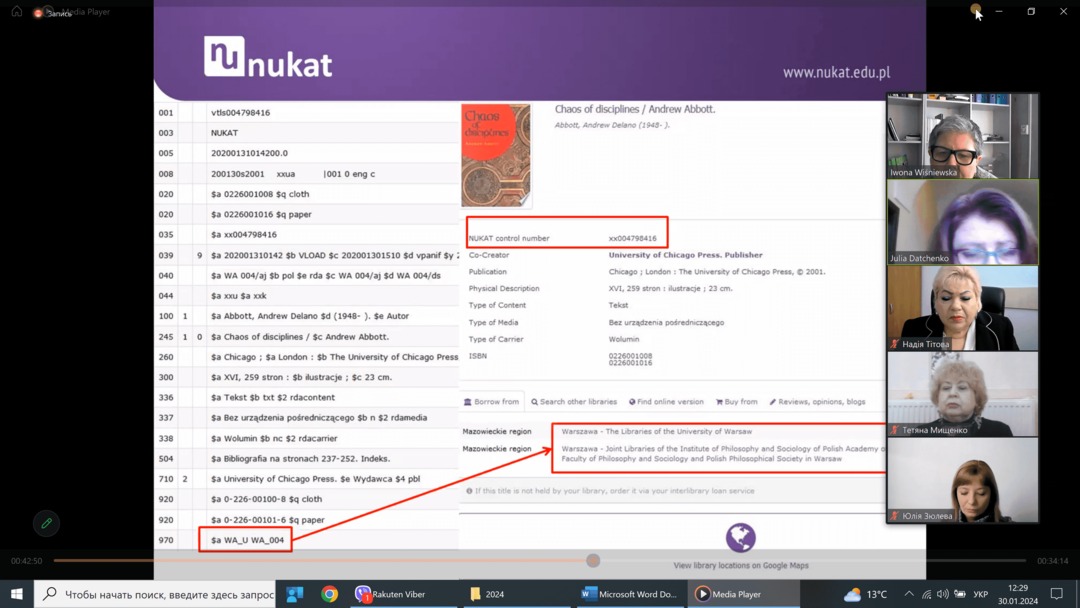Click the elapsed time 00:42:50
This screenshot has height=608, width=1080.
coord(26,561)
